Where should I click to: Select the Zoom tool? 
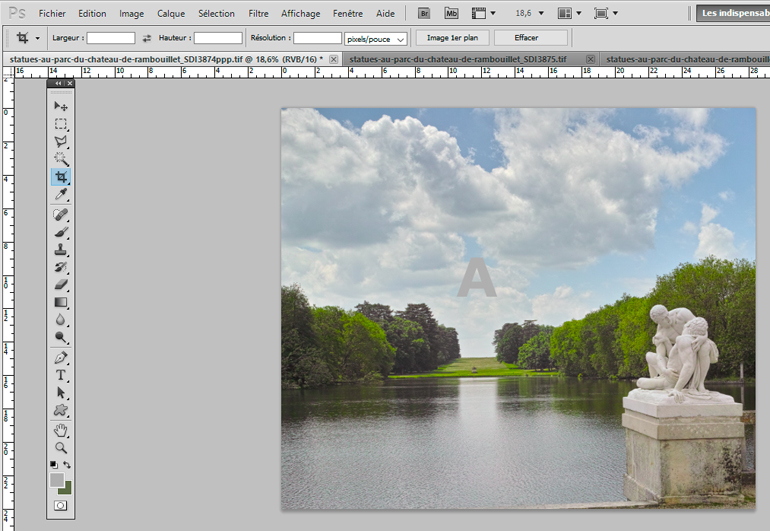point(60,448)
